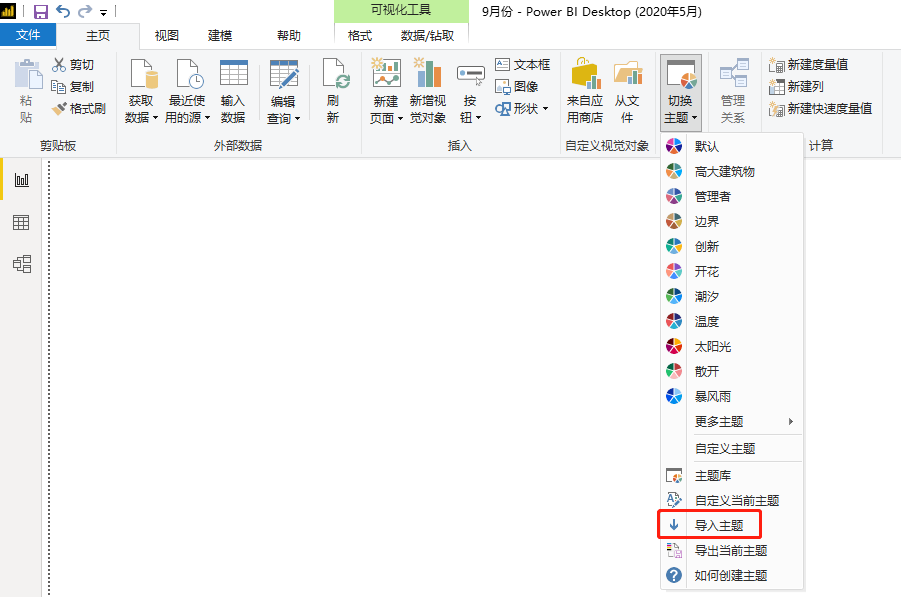
Task: Open the 编辑查询 dropdown
Action: 283,91
